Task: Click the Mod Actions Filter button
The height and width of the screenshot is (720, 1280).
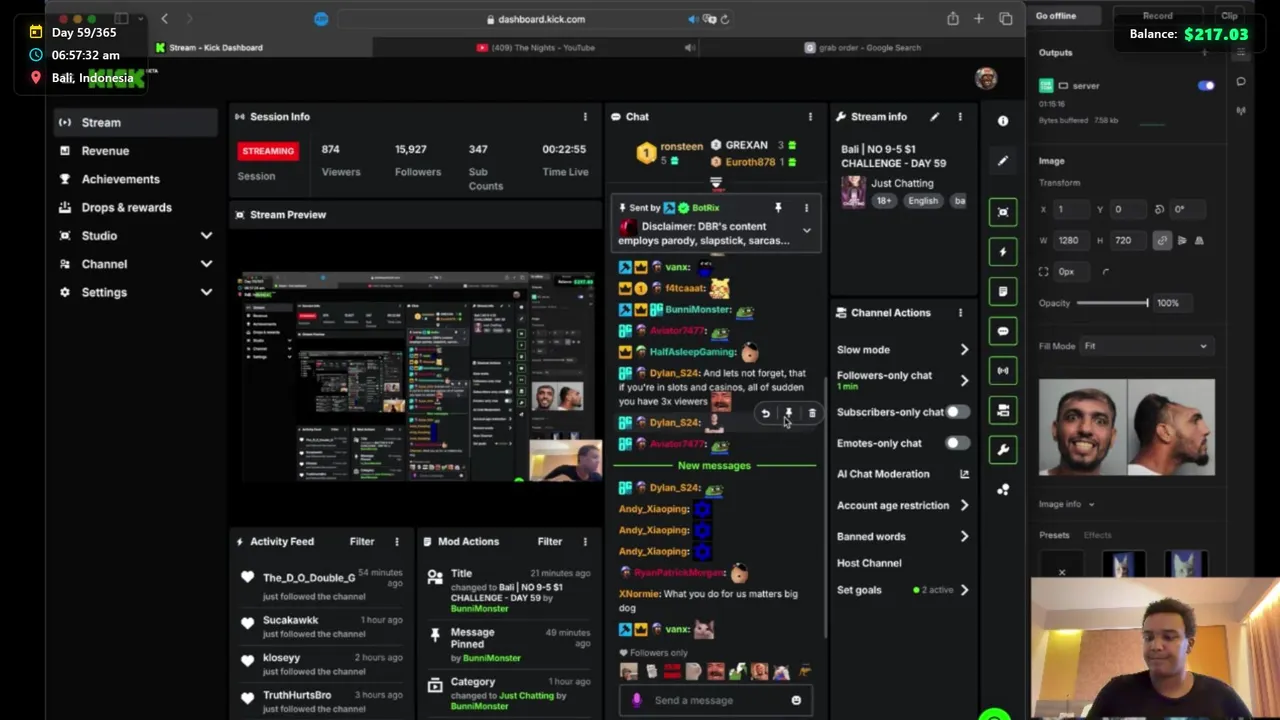Action: click(x=550, y=542)
